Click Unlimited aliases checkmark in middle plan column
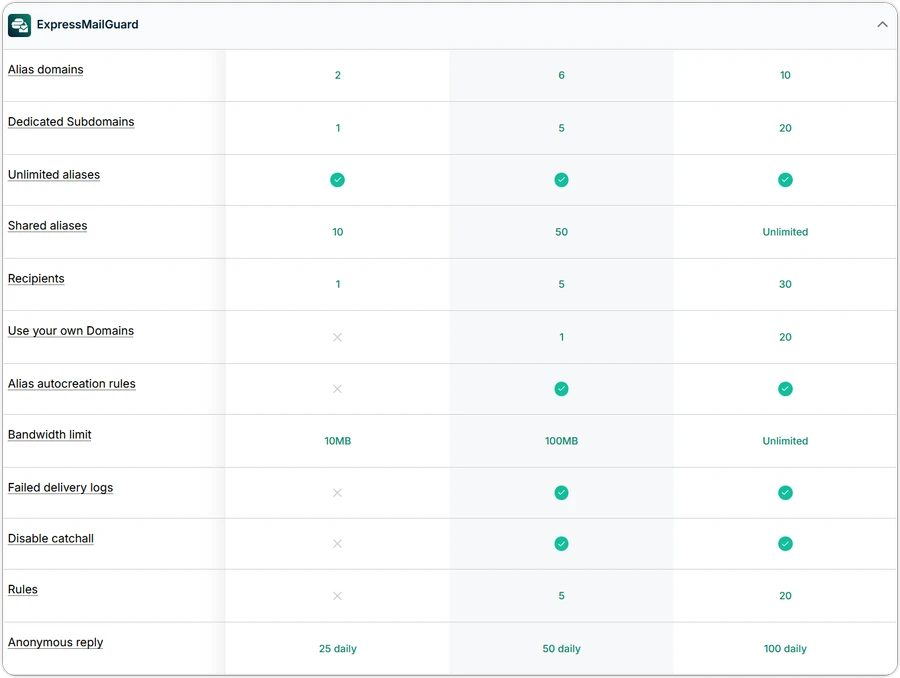Screen dimensions: 900x678 click(561, 180)
